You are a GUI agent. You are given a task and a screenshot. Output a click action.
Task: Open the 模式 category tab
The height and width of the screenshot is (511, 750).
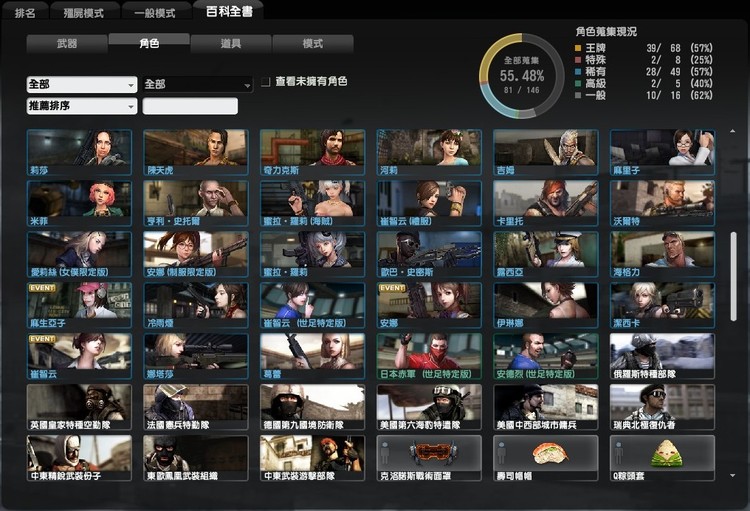point(312,44)
